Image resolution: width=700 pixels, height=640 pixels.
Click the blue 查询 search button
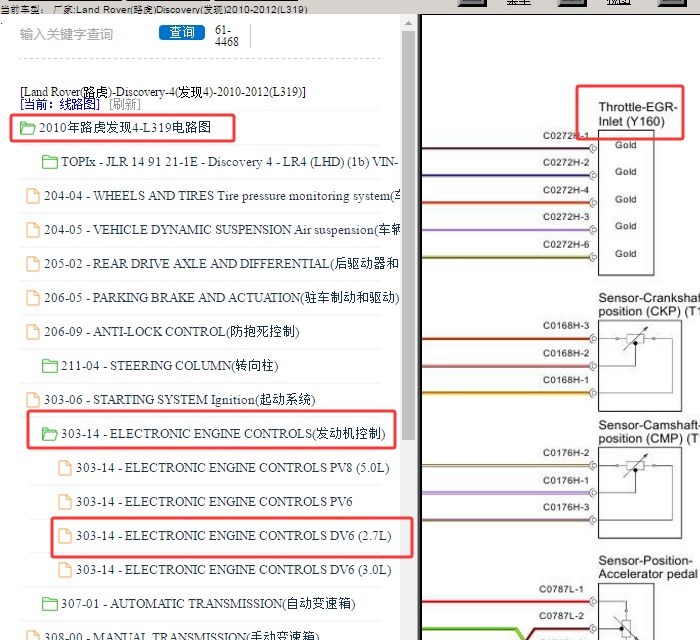[182, 33]
